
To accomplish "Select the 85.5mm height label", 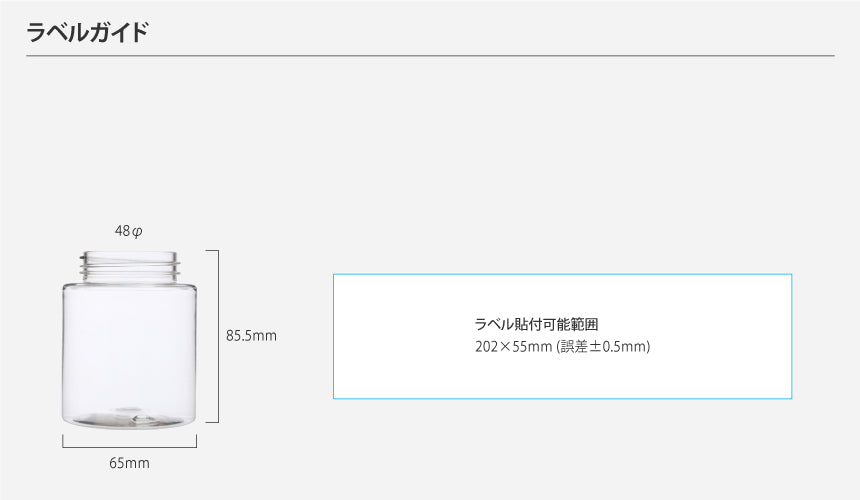I will click(251, 336).
